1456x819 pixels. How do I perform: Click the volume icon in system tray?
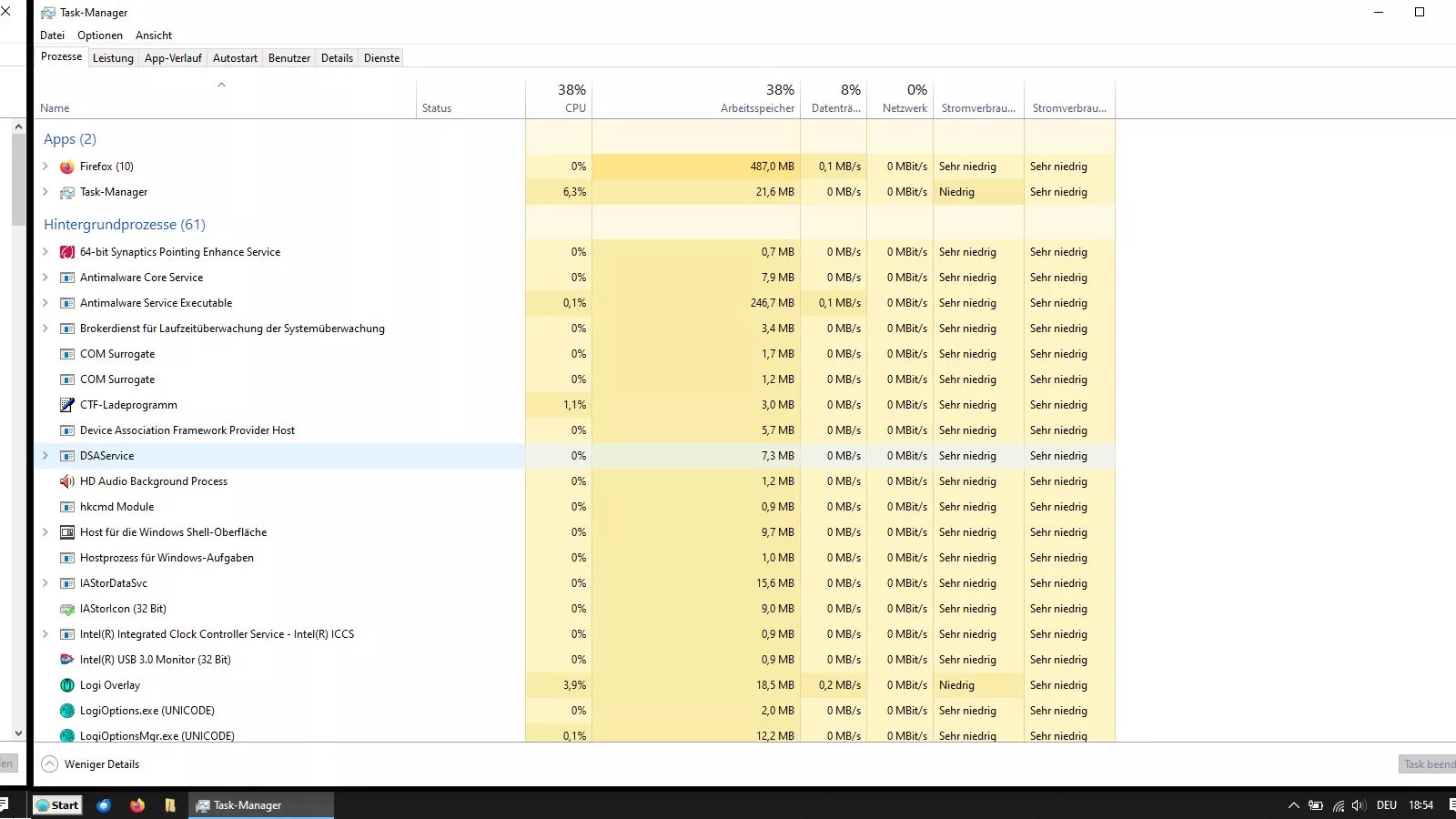click(x=1359, y=805)
